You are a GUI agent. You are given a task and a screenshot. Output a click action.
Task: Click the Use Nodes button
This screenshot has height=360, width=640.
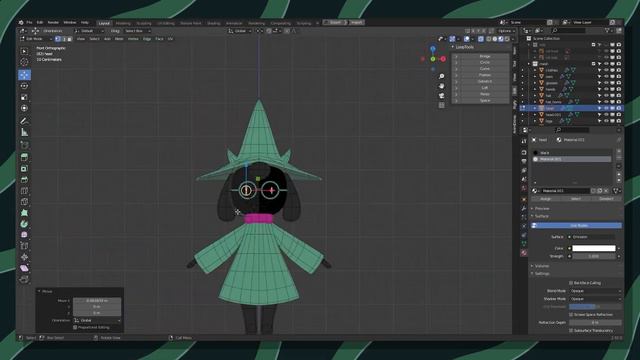point(577,225)
